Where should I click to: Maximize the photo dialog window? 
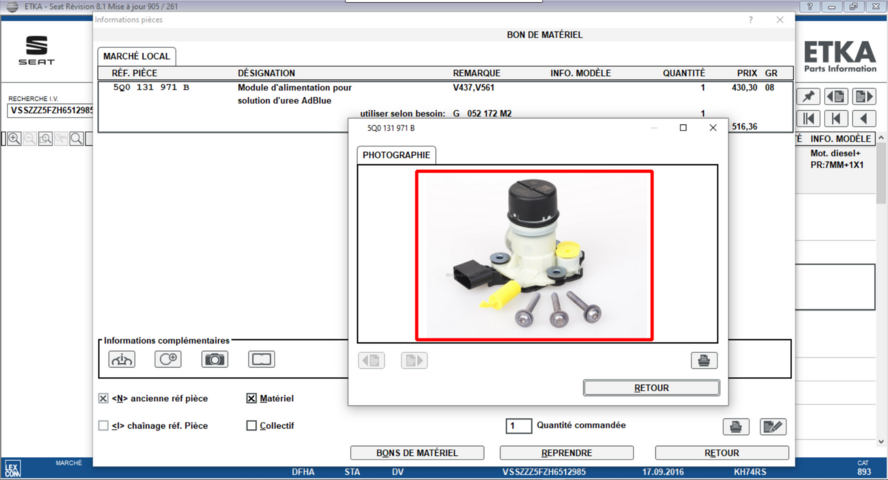click(683, 128)
